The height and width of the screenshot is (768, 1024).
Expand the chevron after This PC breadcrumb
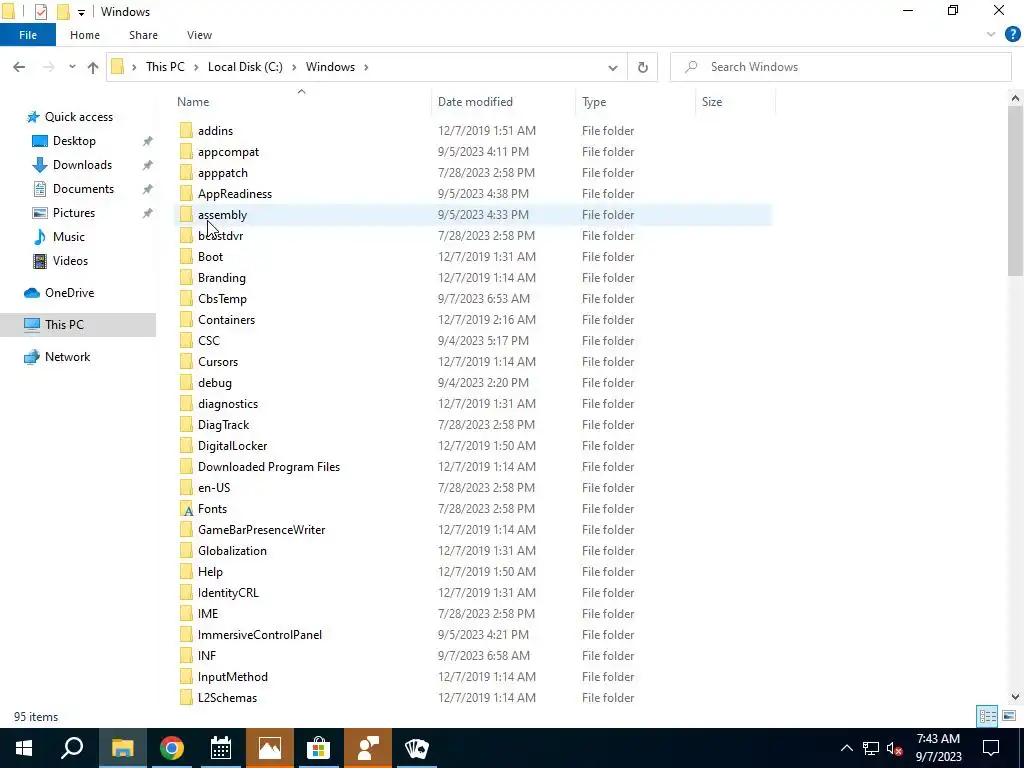[197, 67]
